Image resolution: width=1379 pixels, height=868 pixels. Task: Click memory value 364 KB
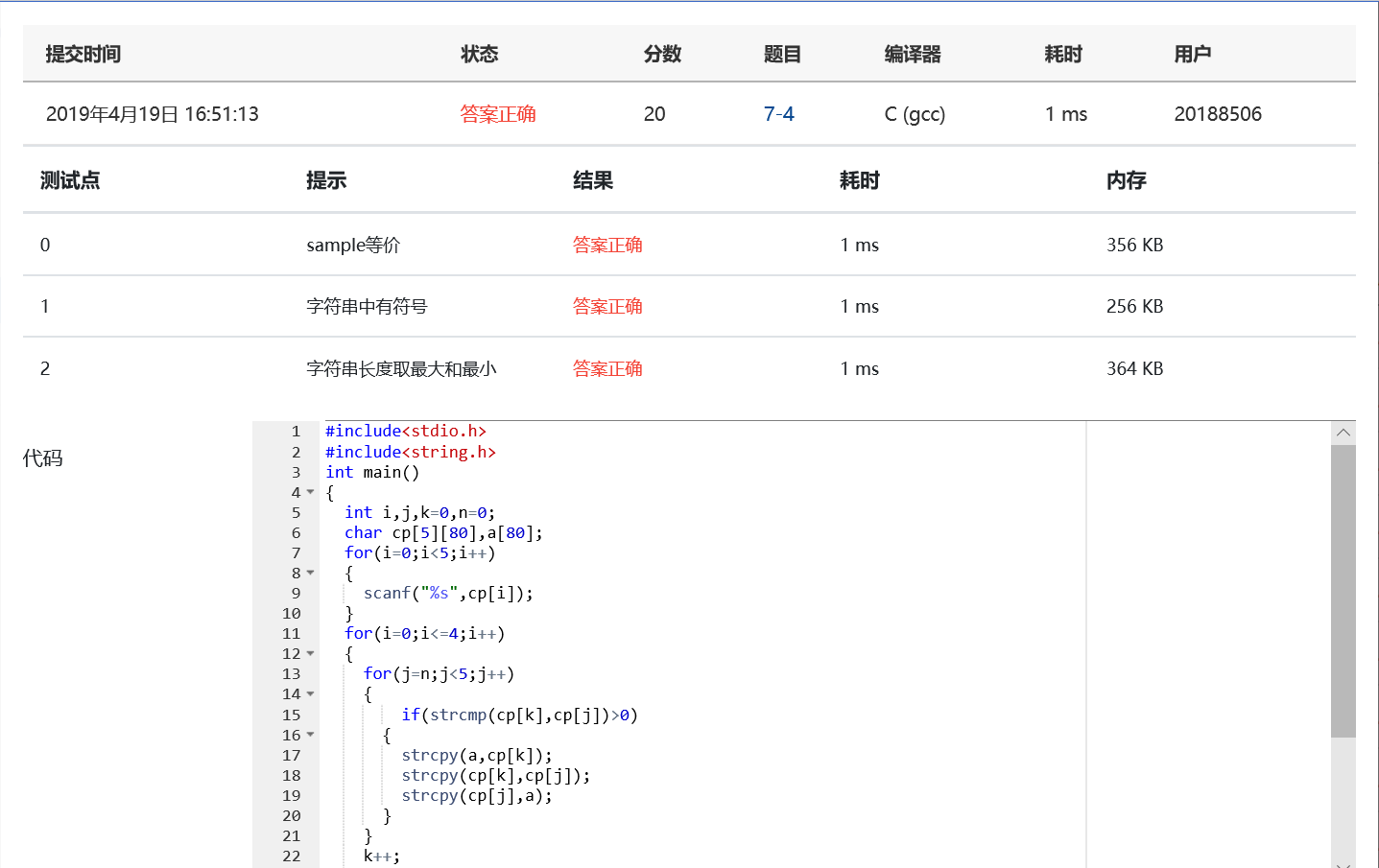tap(1134, 368)
